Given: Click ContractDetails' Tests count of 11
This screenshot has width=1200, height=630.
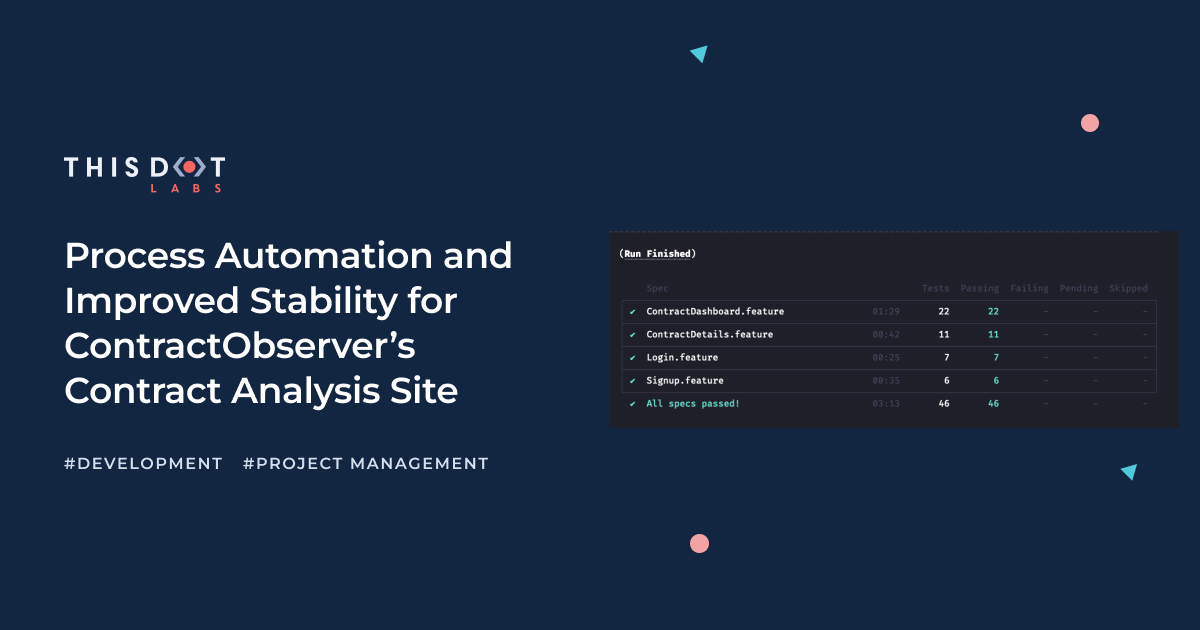Looking at the screenshot, I should [x=944, y=334].
